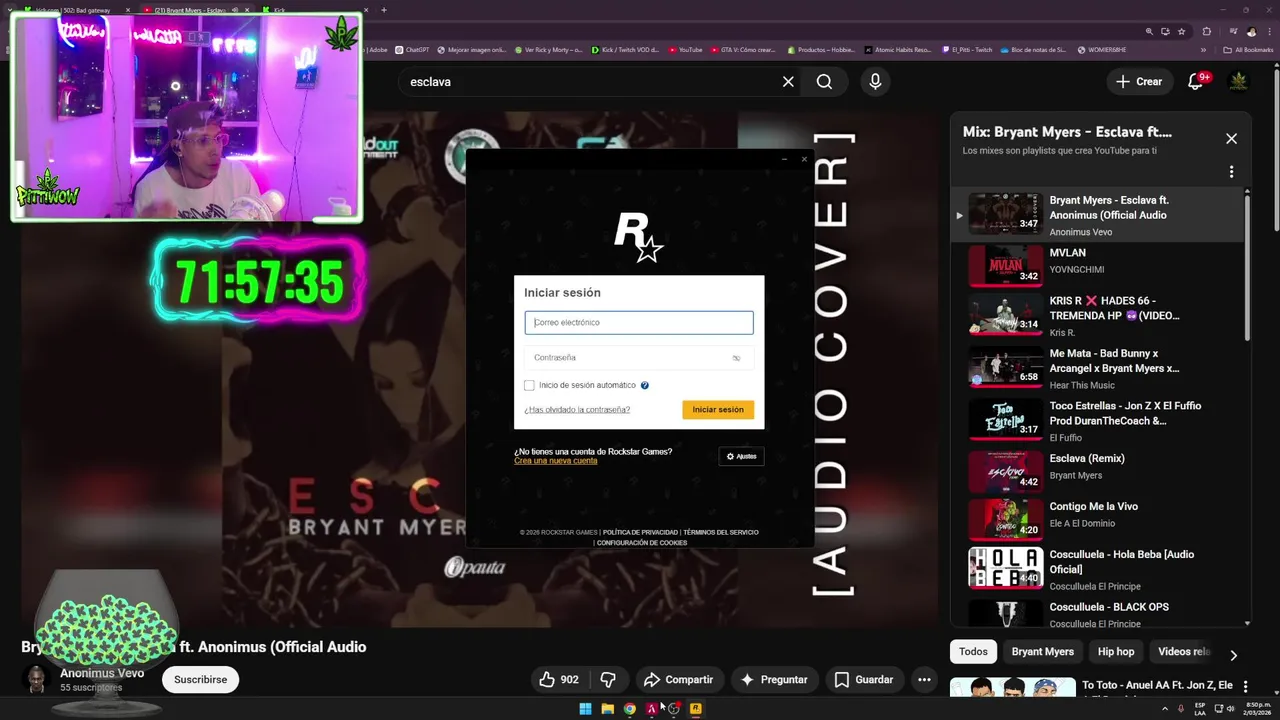Click the 'Guardar' save button

864,679
